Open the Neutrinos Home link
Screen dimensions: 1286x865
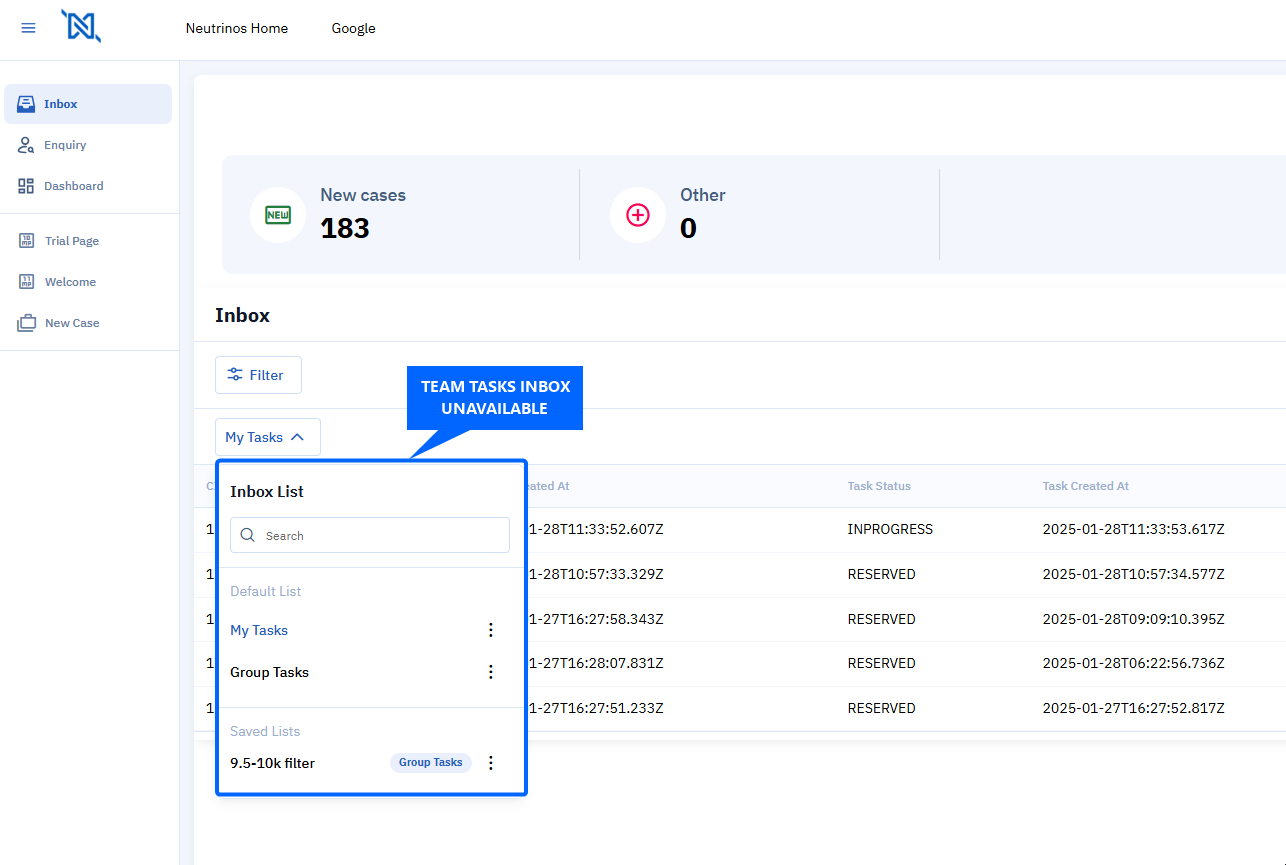pyautogui.click(x=236, y=28)
